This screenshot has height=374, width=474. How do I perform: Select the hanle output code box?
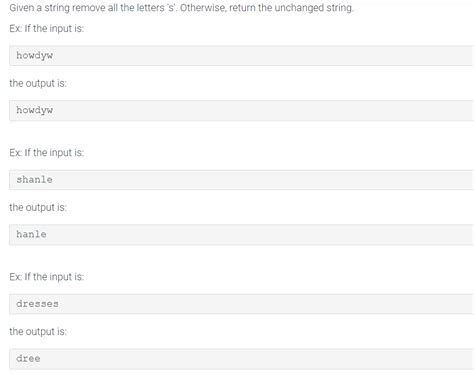click(x=241, y=235)
